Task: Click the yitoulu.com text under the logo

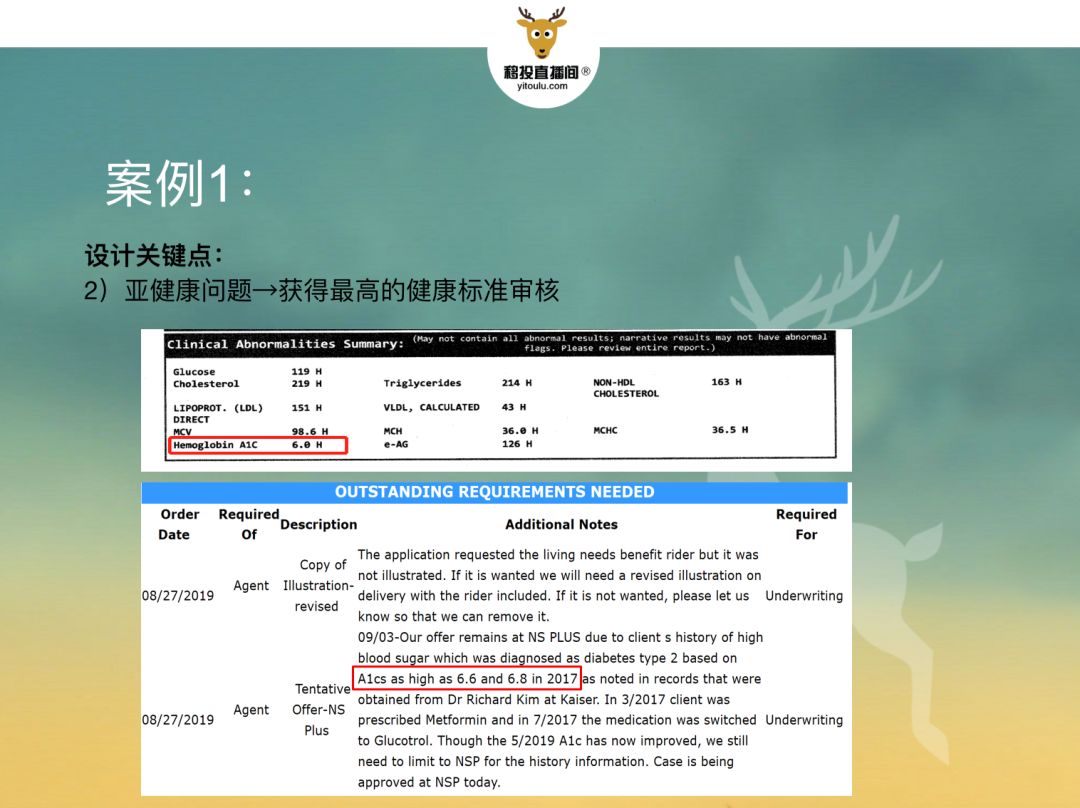Action: click(542, 86)
